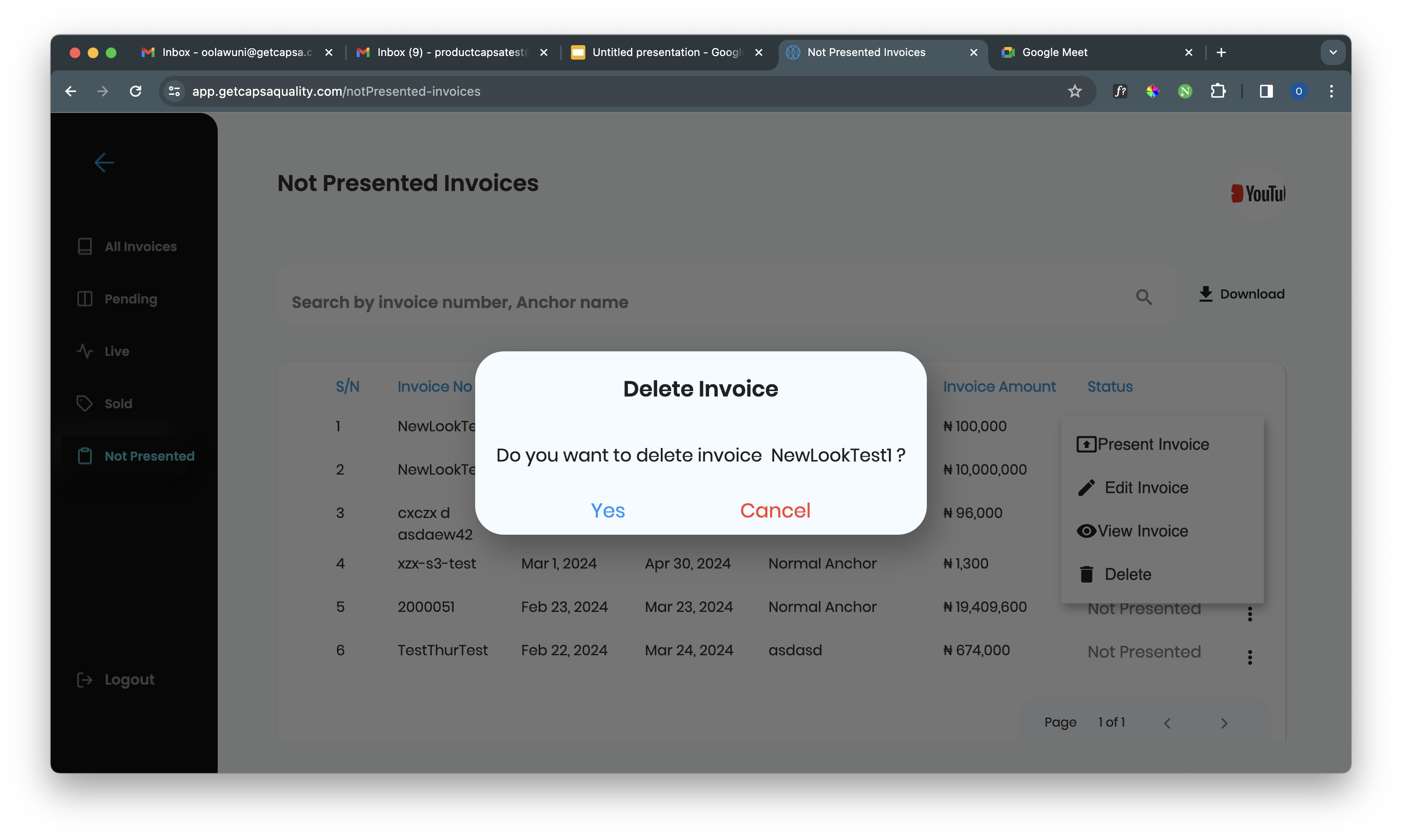Image resolution: width=1402 pixels, height=840 pixels.
Task: Open the Chrome profile avatar
Action: pyautogui.click(x=1299, y=91)
